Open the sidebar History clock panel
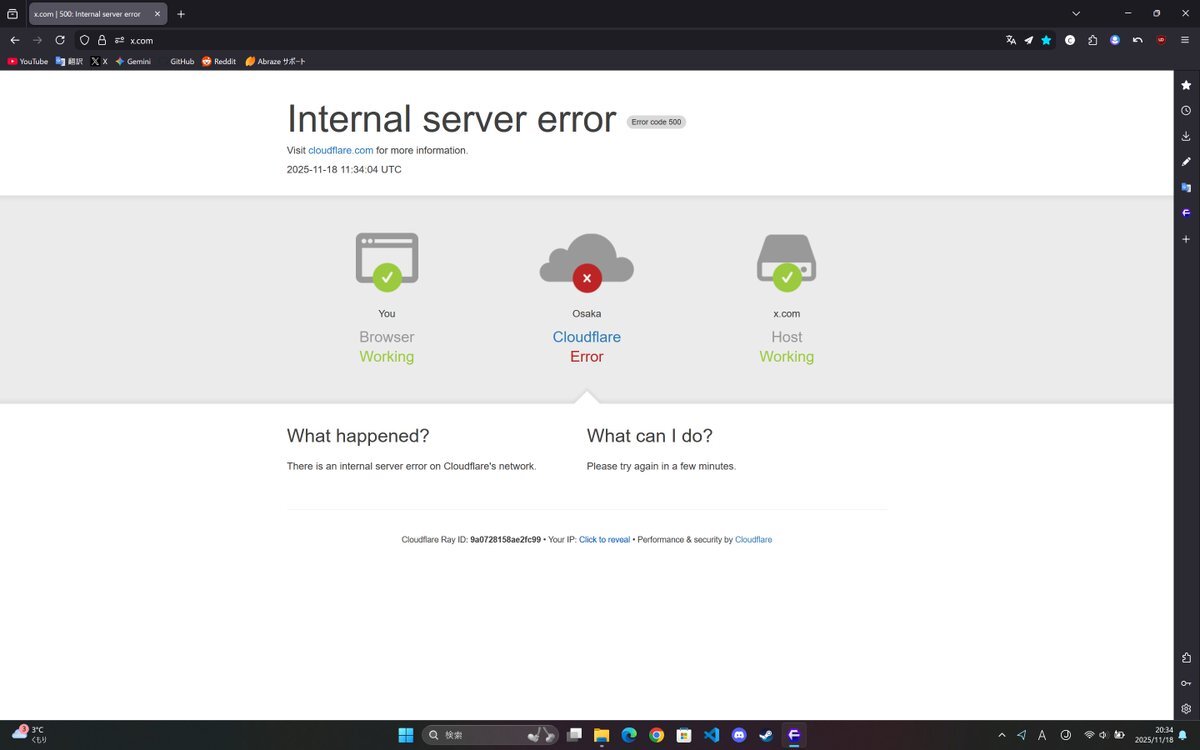 [1186, 111]
